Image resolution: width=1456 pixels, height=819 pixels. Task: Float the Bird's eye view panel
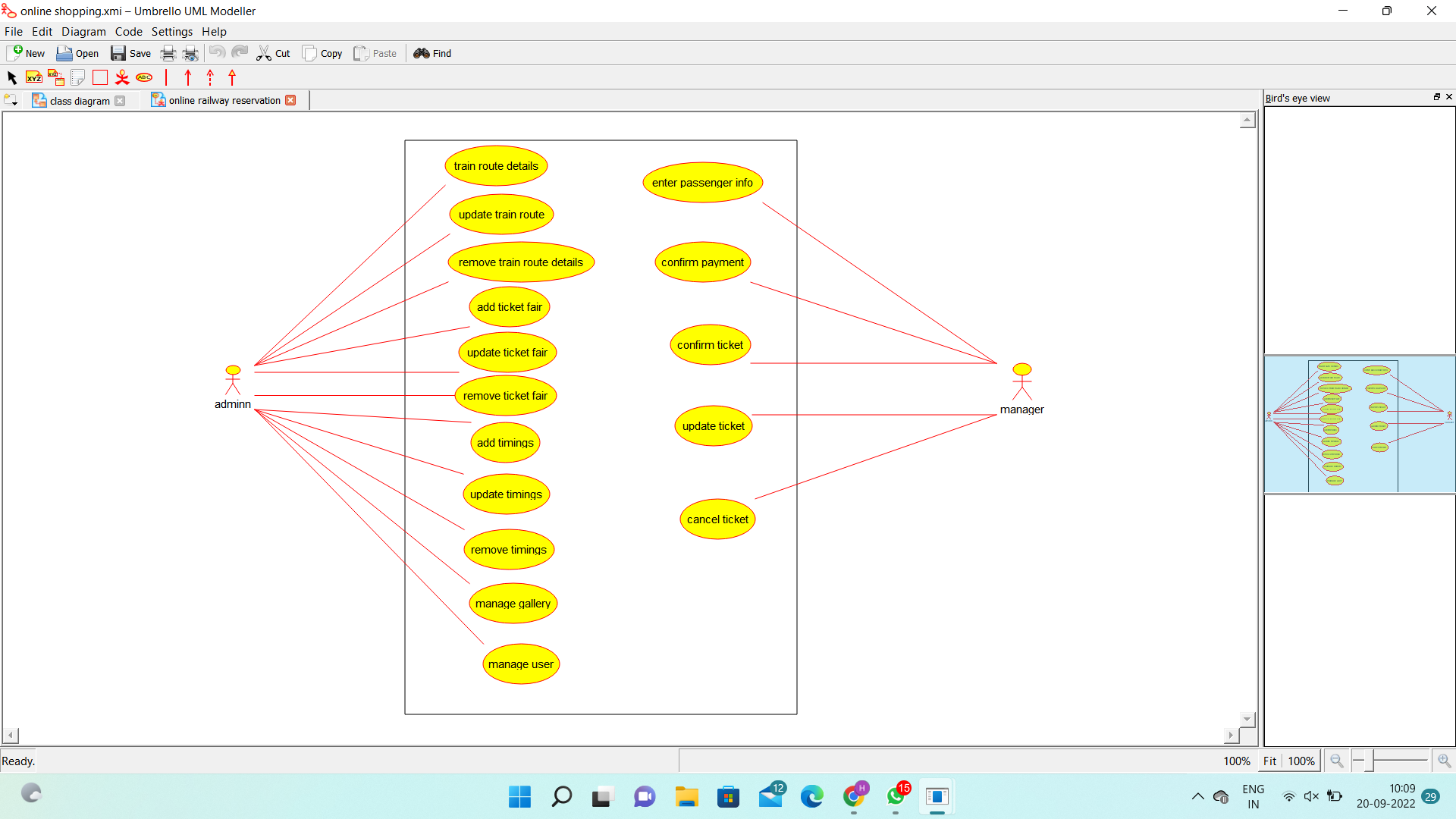(x=1436, y=97)
